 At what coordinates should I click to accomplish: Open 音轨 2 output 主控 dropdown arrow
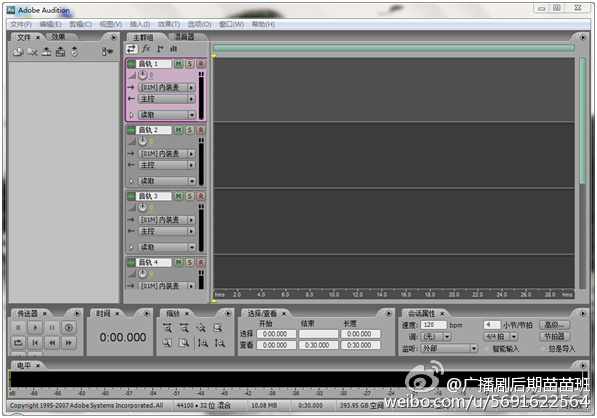pos(192,165)
